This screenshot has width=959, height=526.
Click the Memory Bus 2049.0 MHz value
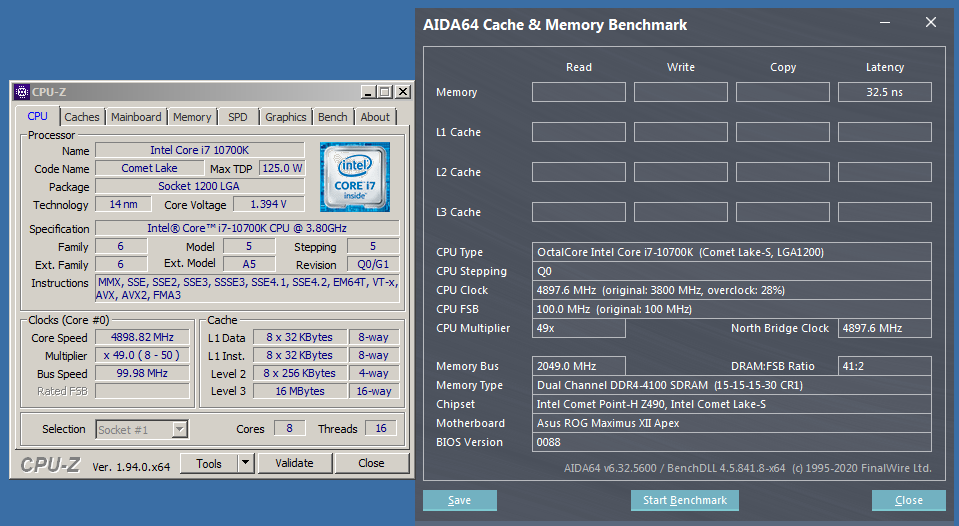click(579, 366)
